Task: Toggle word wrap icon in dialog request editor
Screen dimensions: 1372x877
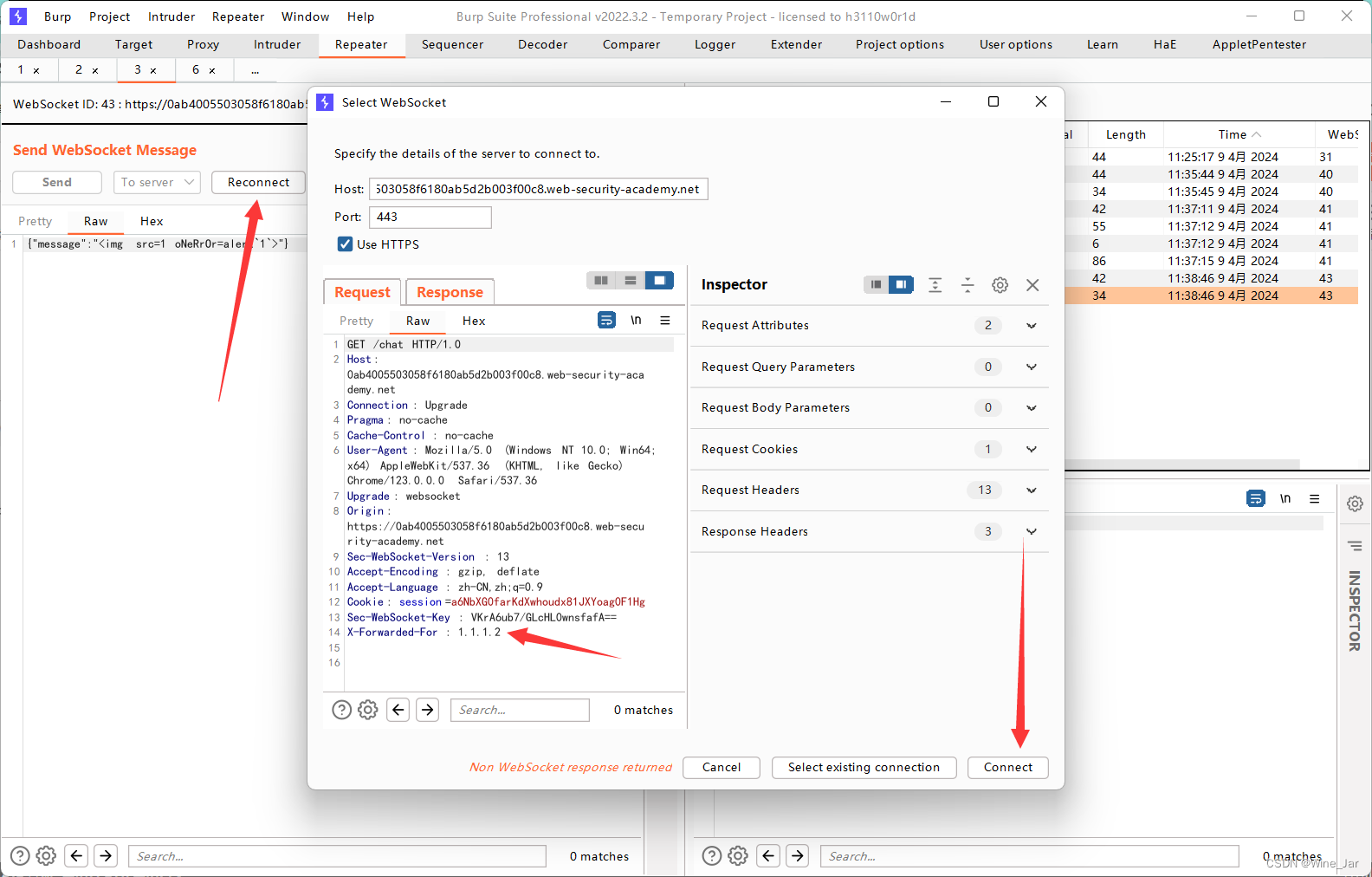Action: (606, 321)
